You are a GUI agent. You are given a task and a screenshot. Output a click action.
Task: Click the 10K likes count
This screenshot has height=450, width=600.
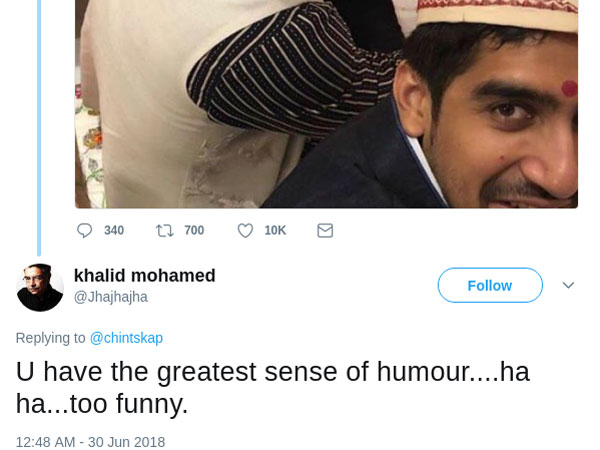pos(275,230)
